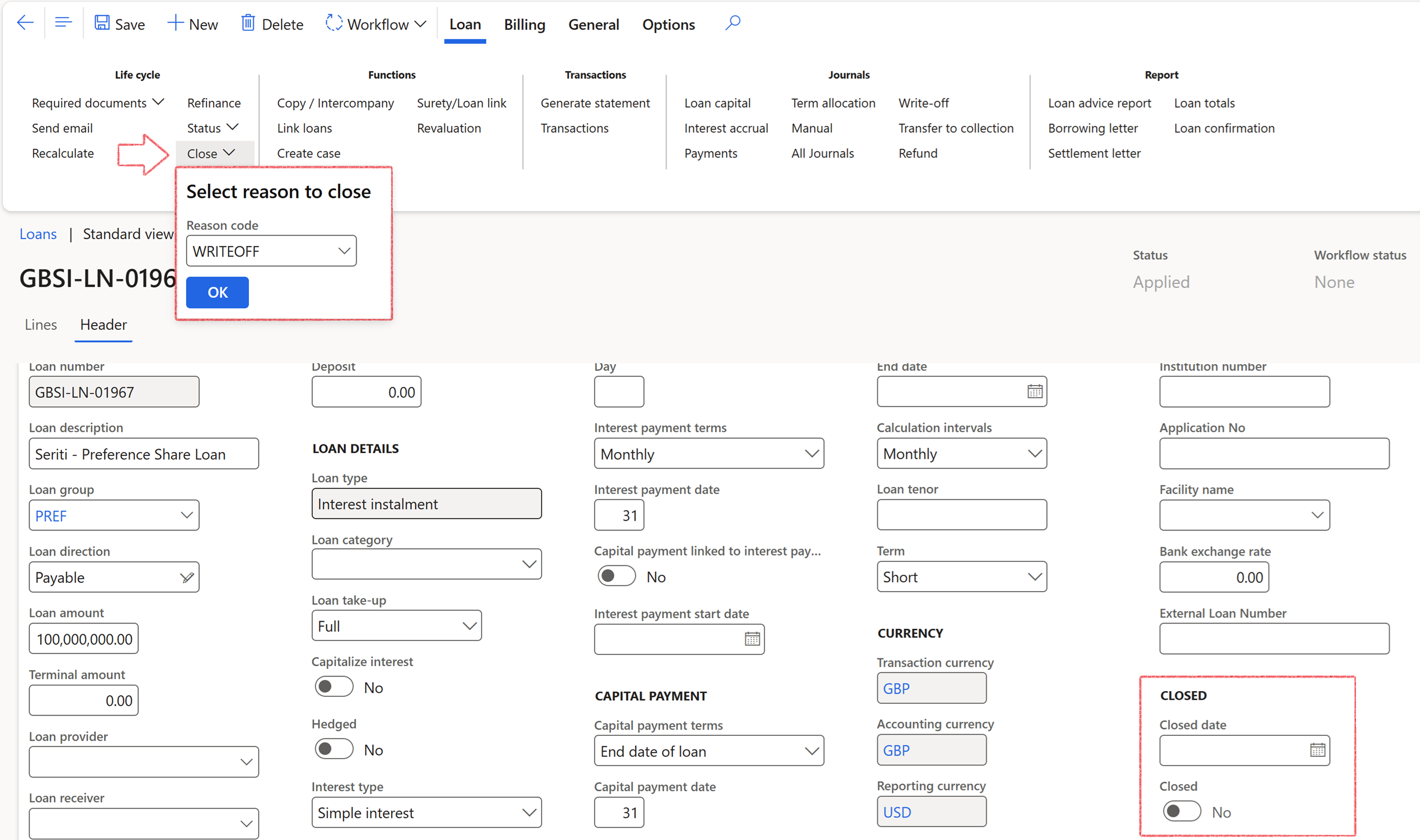Open the Calculation intervals dropdown
Screen dimensions: 1420x840
(1034, 454)
